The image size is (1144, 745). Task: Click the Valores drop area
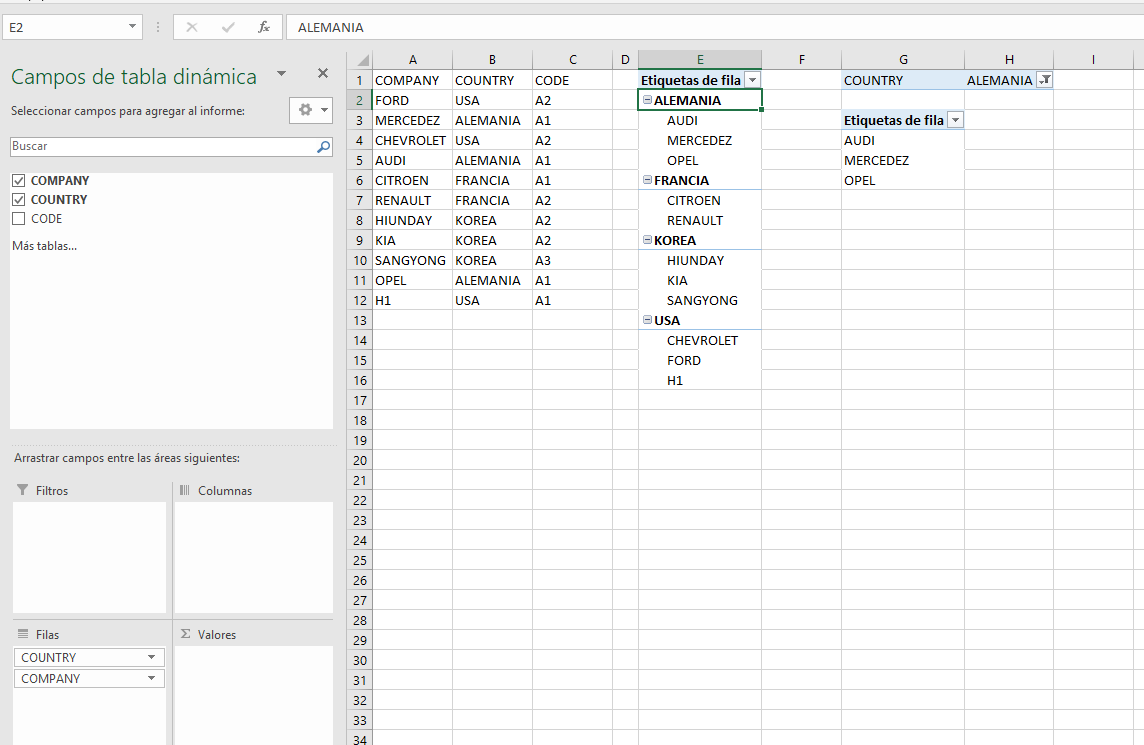coord(254,695)
